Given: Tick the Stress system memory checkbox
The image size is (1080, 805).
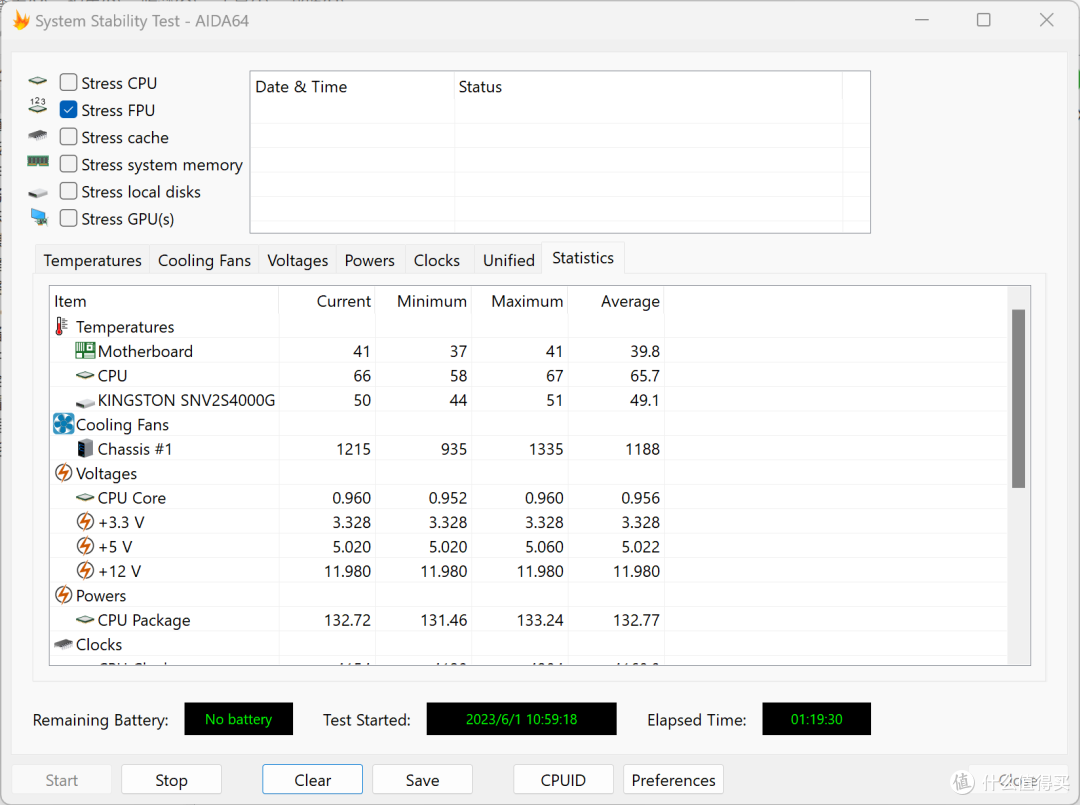Looking at the screenshot, I should [x=68, y=164].
